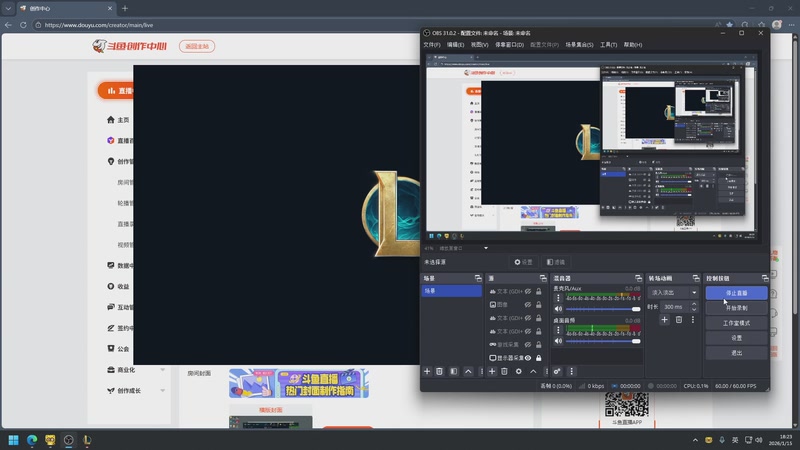
Task: Mute the 桌面音频 speaker icon
Action: click(558, 341)
